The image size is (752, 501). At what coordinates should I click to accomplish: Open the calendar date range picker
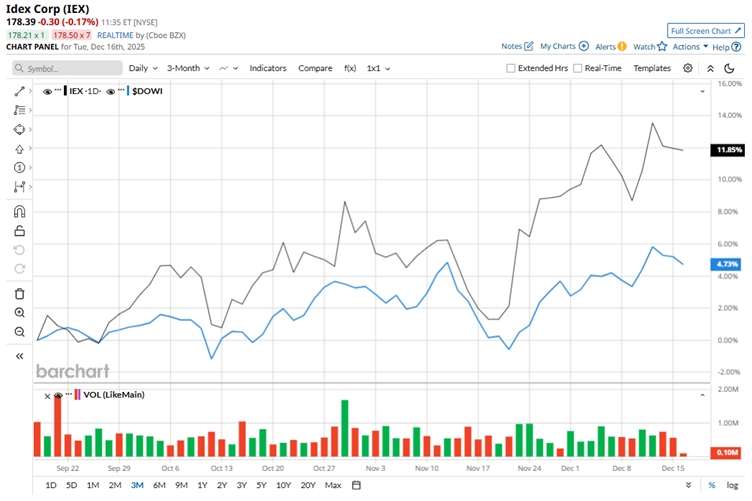(x=356, y=485)
